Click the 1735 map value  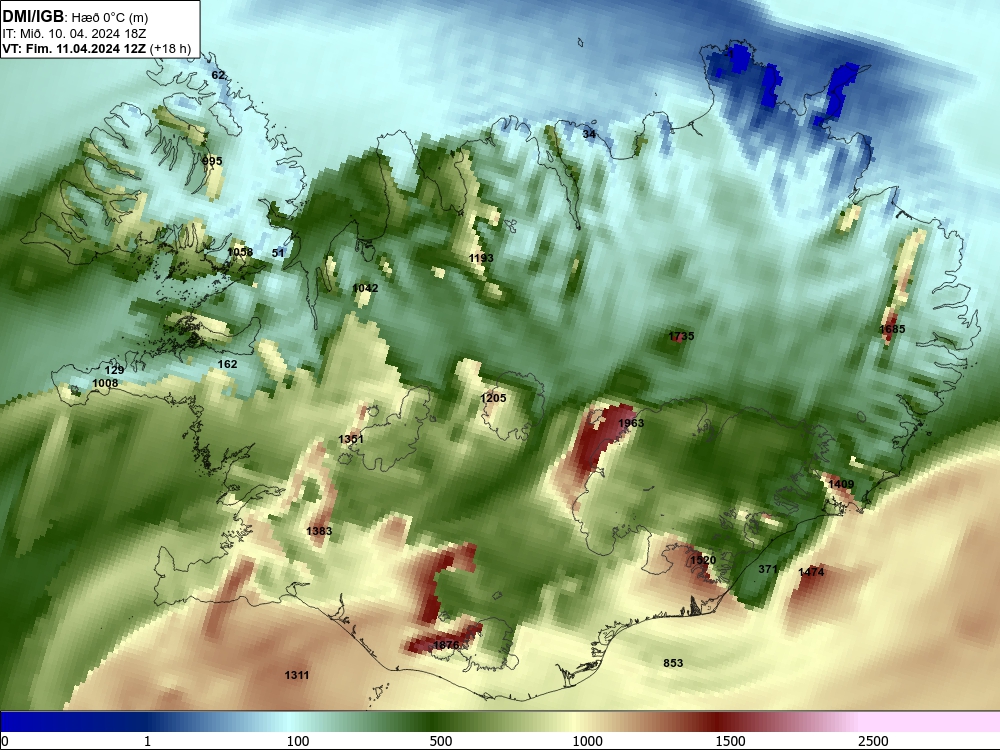tap(681, 336)
